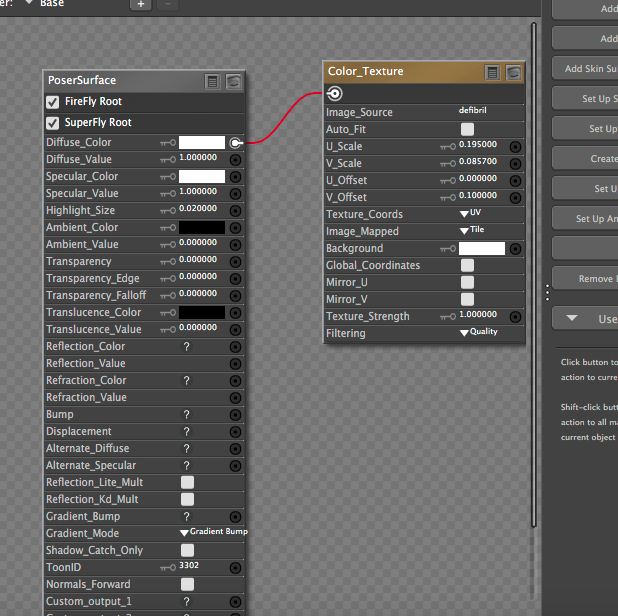Click the Bump channel plug connector
Image resolution: width=618 pixels, height=616 pixels.
(235, 415)
